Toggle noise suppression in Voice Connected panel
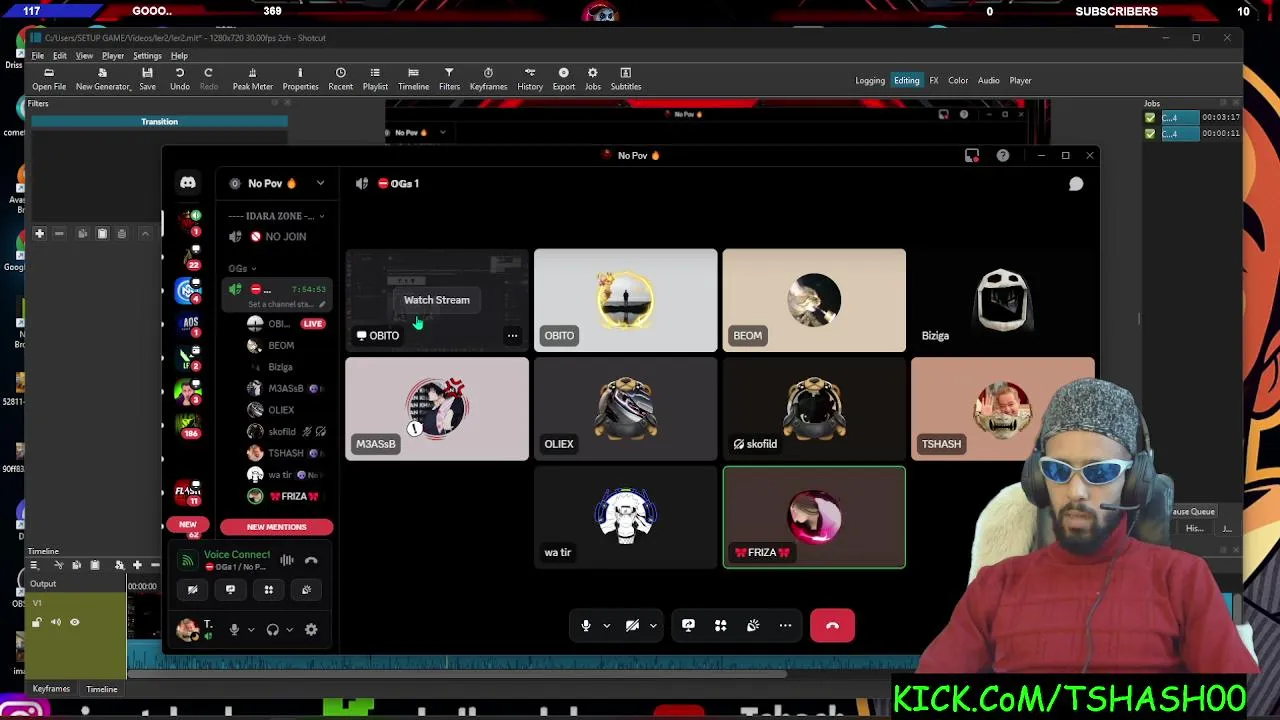This screenshot has height=720, width=1280. pyautogui.click(x=287, y=560)
